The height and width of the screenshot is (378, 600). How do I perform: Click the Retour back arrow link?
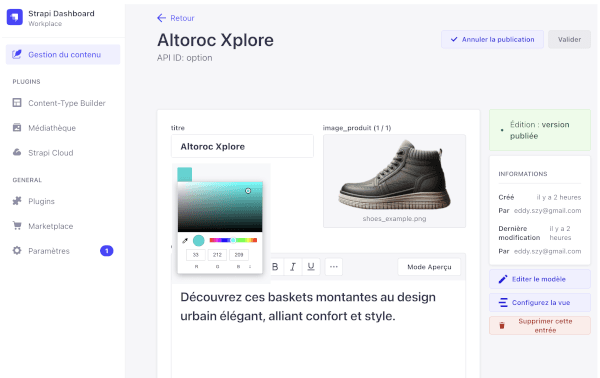(176, 18)
